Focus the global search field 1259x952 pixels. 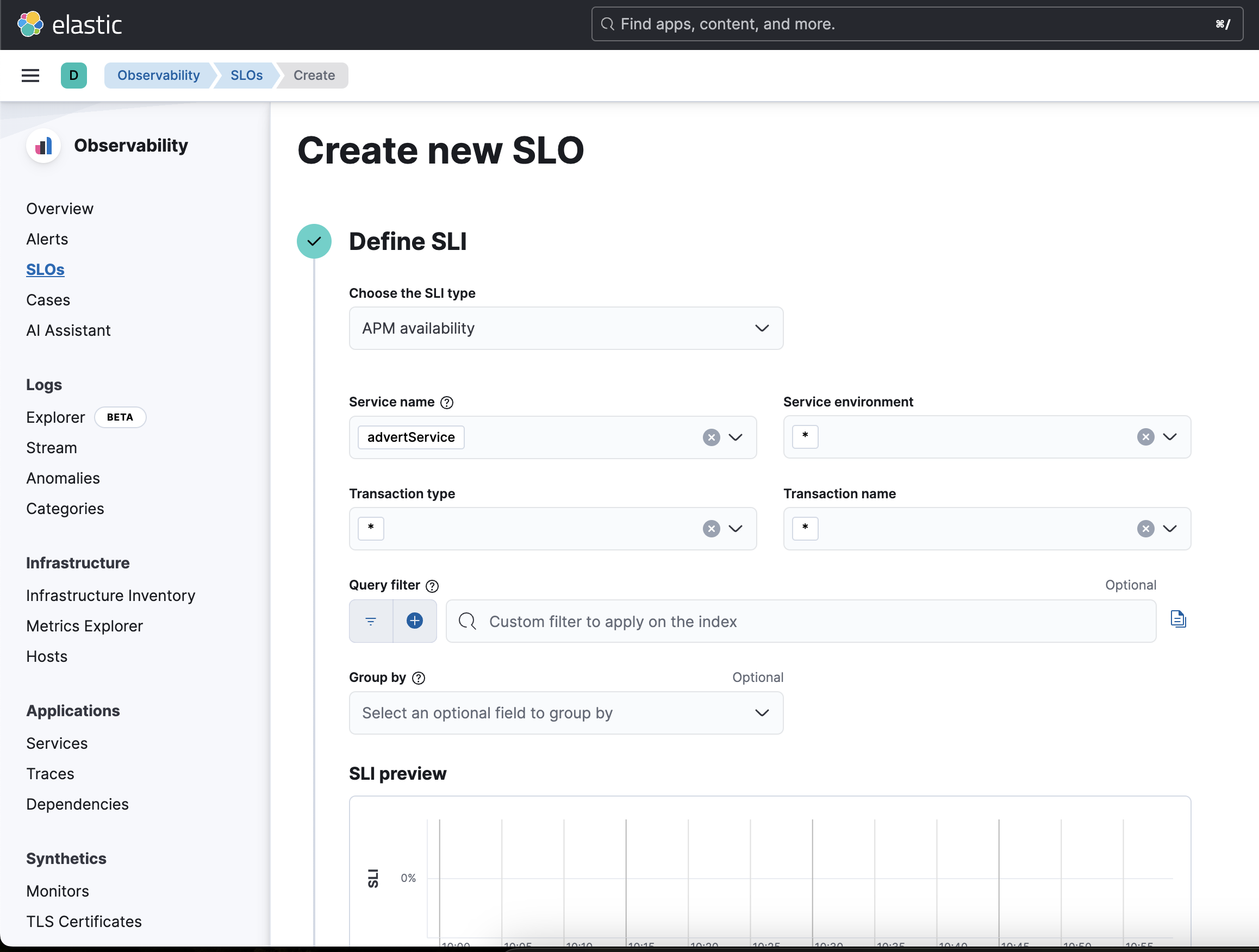(917, 24)
